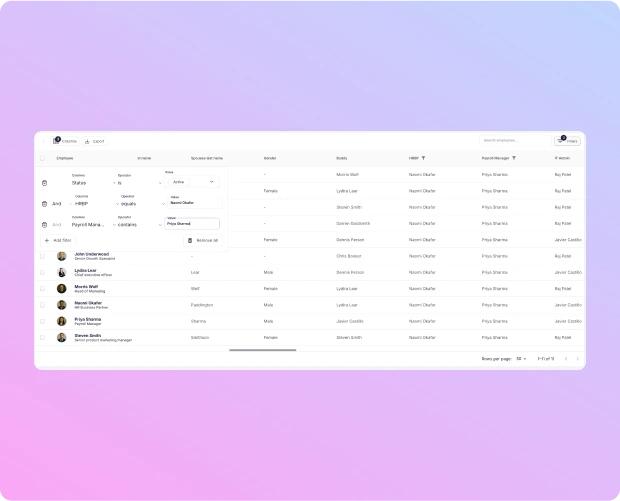Open the Active value dropdown
The width and height of the screenshot is (620, 501).
[192, 182]
